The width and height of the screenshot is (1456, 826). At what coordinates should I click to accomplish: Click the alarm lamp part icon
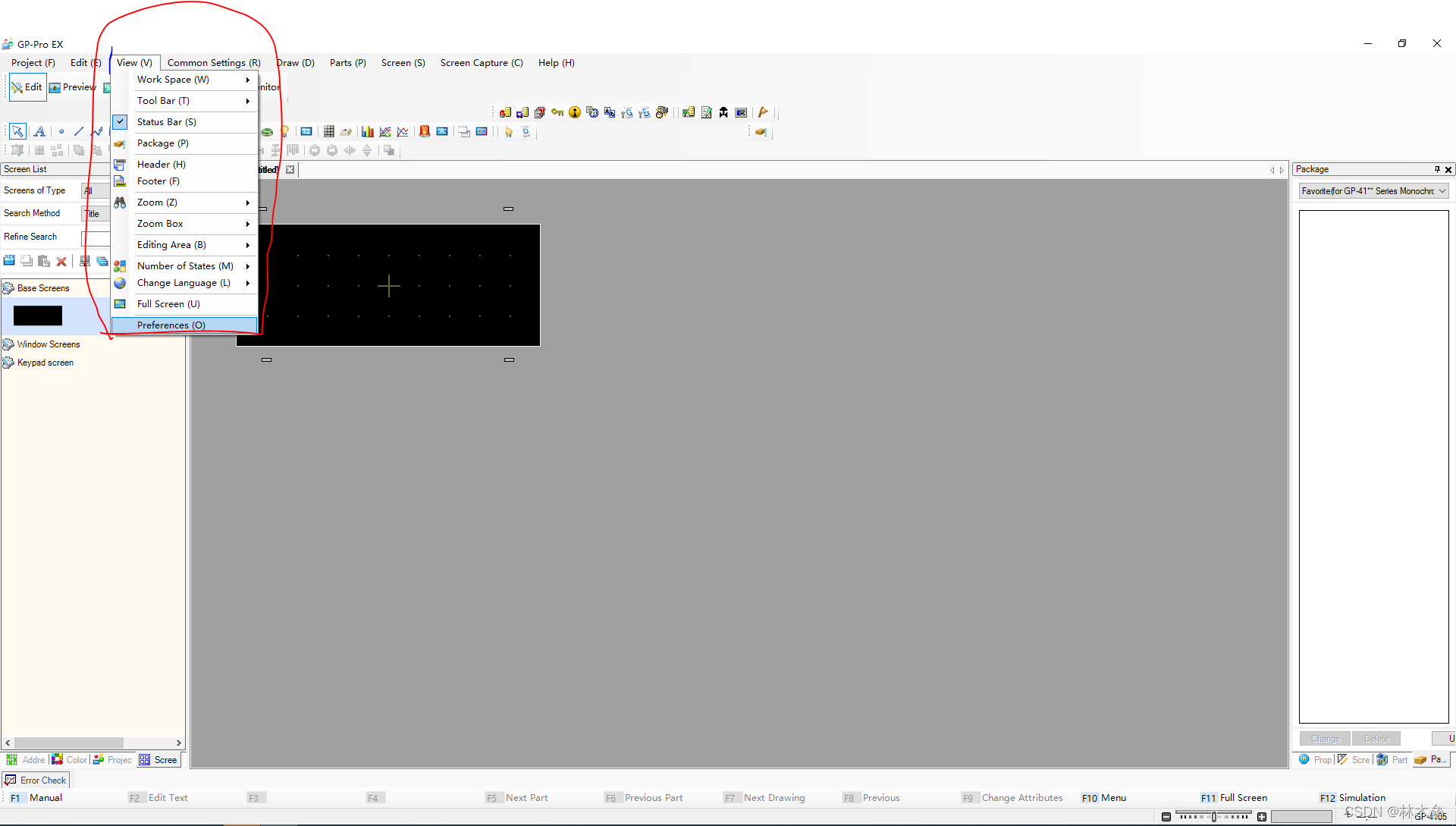click(x=425, y=131)
